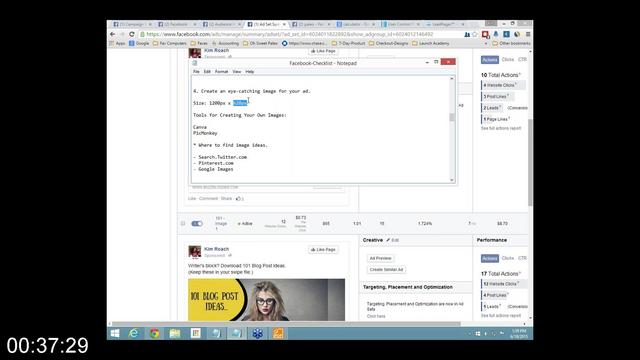Edit Creative via pencil Edit link
This screenshot has width=640, height=360.
pyautogui.click(x=393, y=240)
